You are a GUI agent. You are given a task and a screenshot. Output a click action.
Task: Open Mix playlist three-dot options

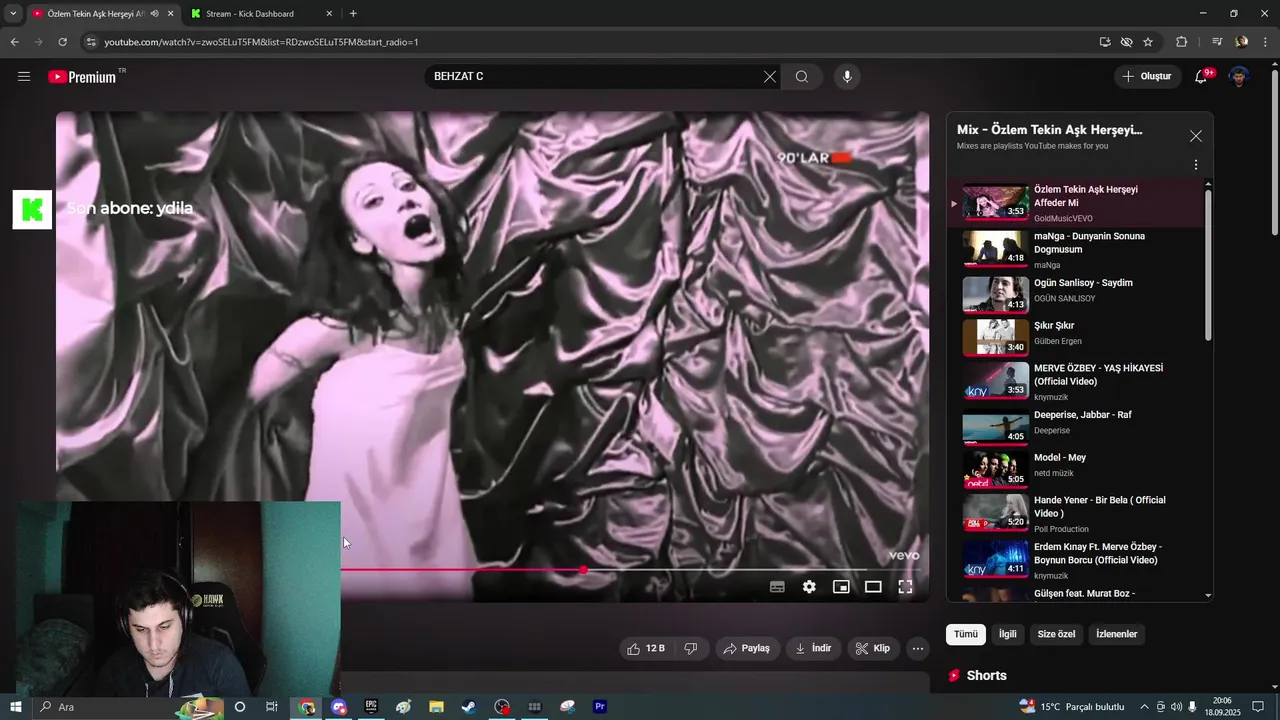(x=1195, y=165)
